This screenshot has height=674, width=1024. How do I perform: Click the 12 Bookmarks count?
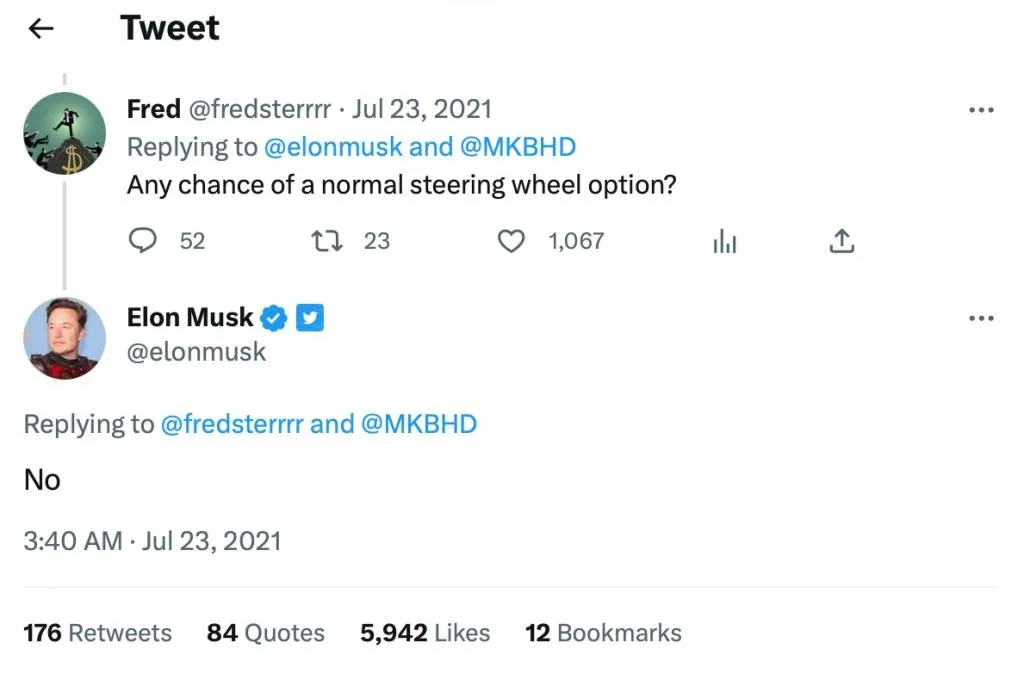[x=603, y=632]
